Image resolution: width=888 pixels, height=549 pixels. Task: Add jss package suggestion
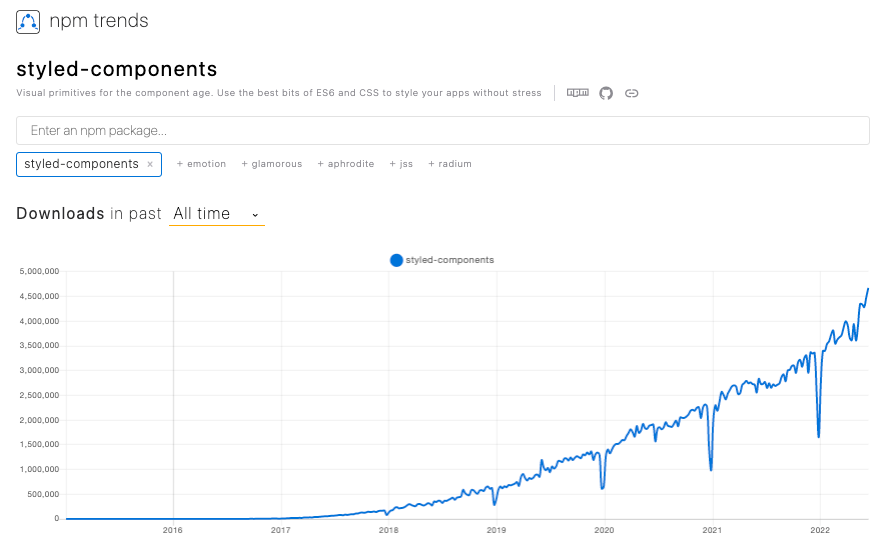tap(401, 164)
